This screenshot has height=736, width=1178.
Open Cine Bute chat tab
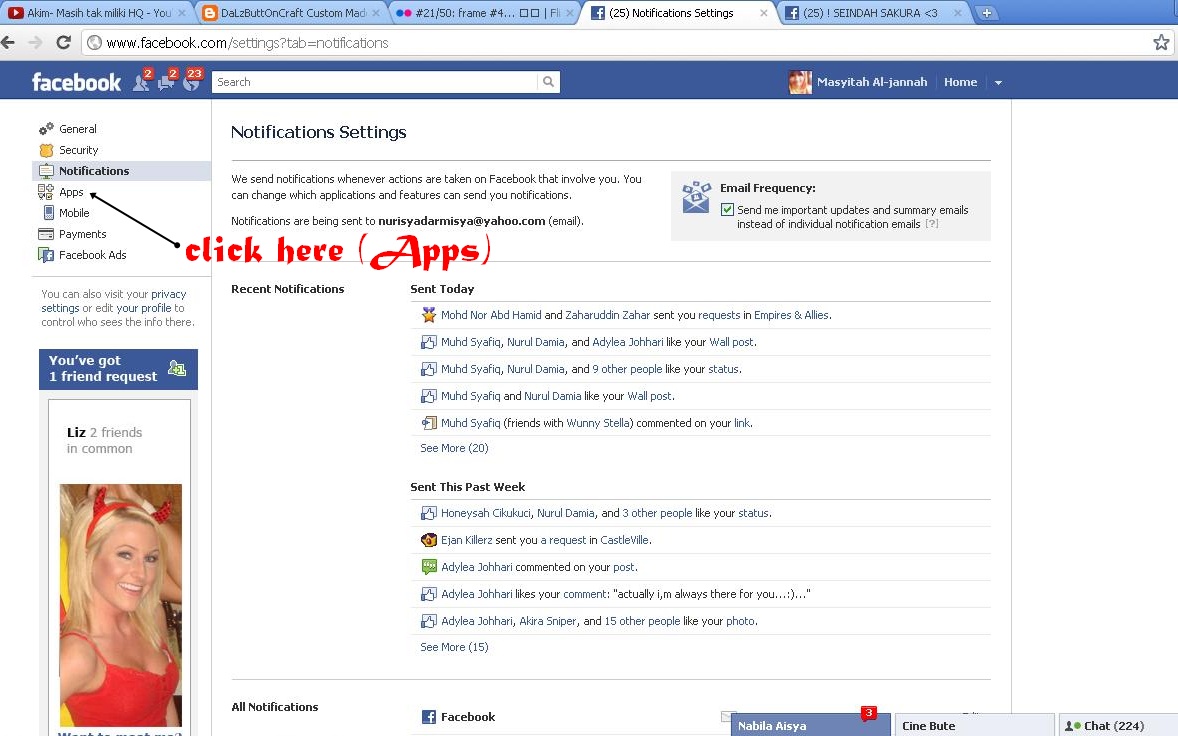974,725
